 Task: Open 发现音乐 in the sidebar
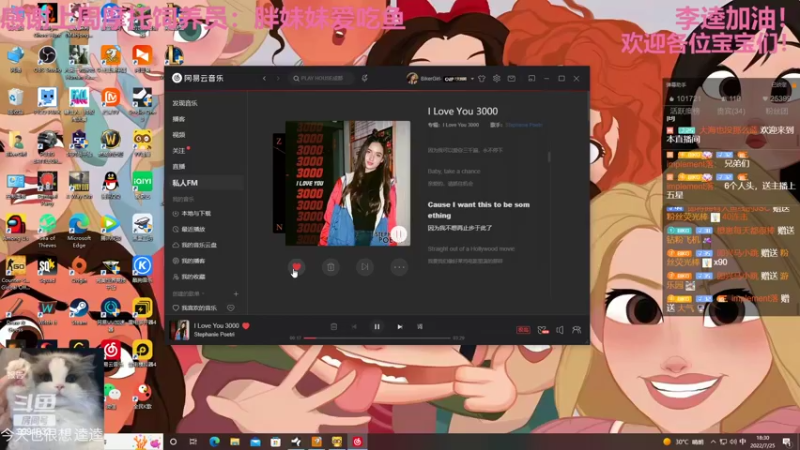[185, 103]
